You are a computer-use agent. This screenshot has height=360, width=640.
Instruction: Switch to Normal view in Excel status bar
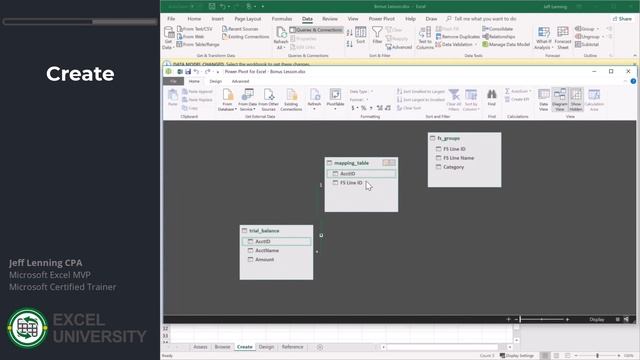click(x=544, y=356)
